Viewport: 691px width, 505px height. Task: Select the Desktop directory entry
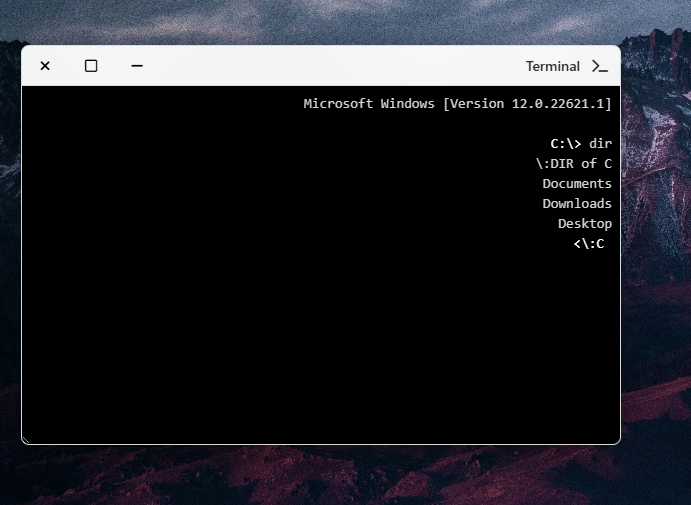[585, 224]
